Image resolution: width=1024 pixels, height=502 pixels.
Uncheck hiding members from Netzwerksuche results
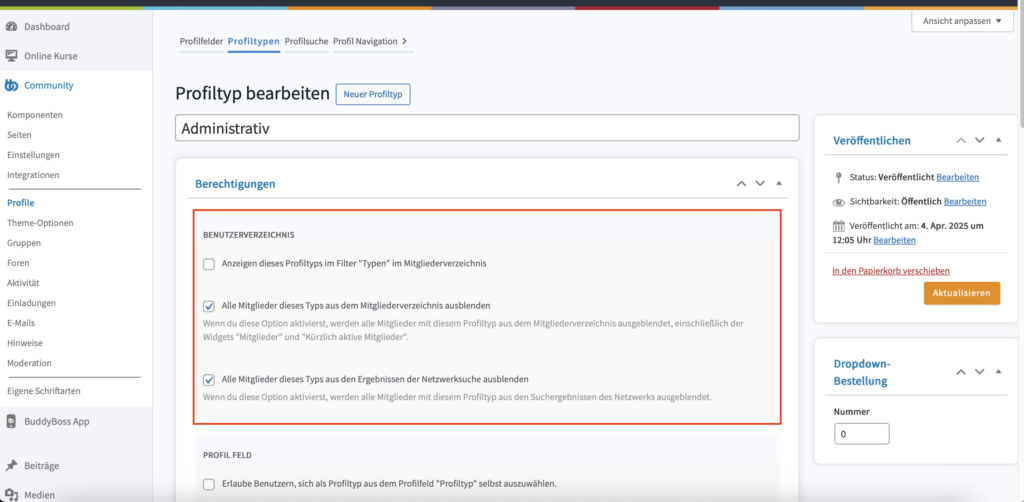coord(209,380)
